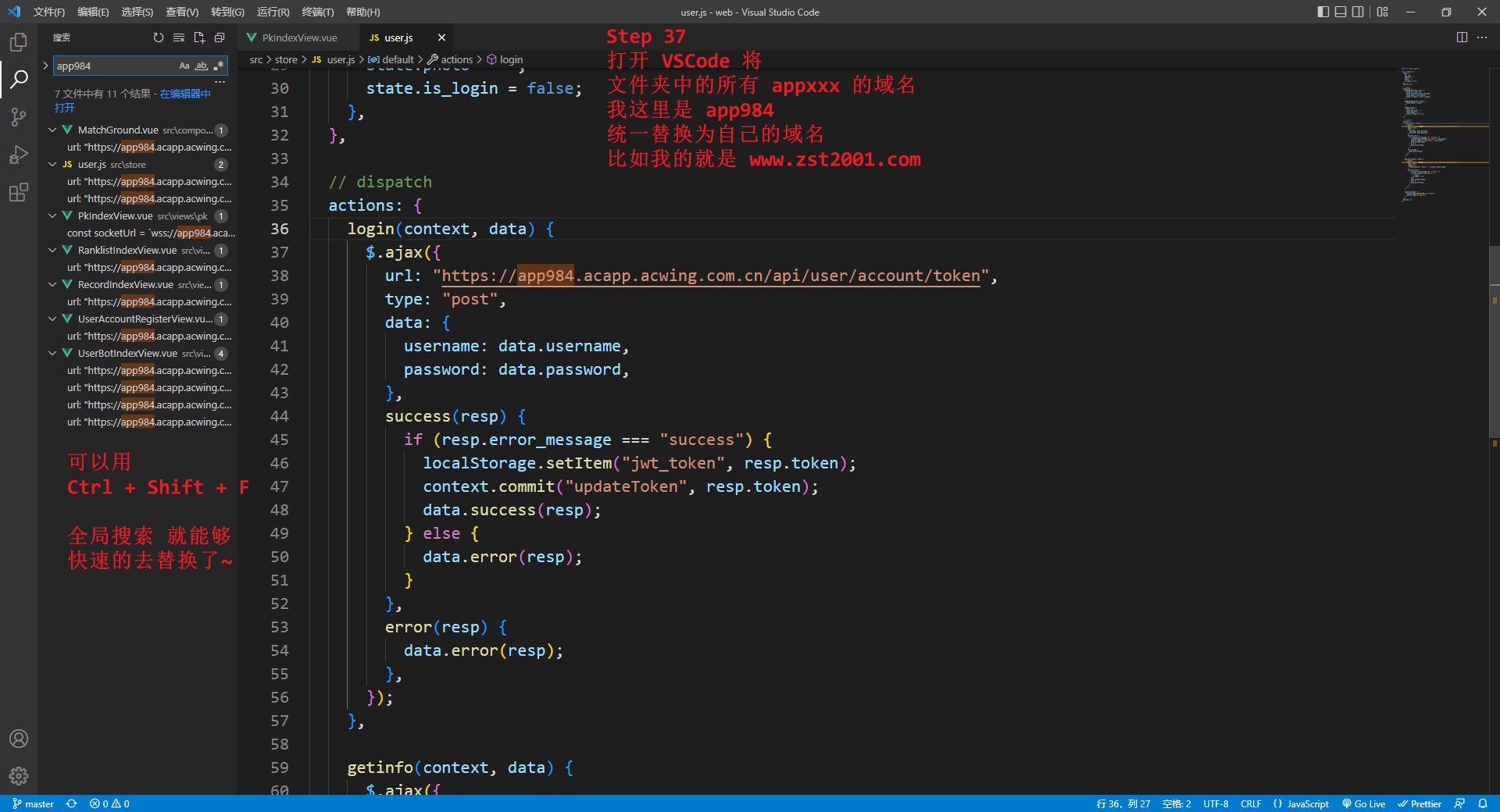This screenshot has width=1500, height=812.
Task: Toggle the bottom panel visibility
Action: click(x=1341, y=12)
